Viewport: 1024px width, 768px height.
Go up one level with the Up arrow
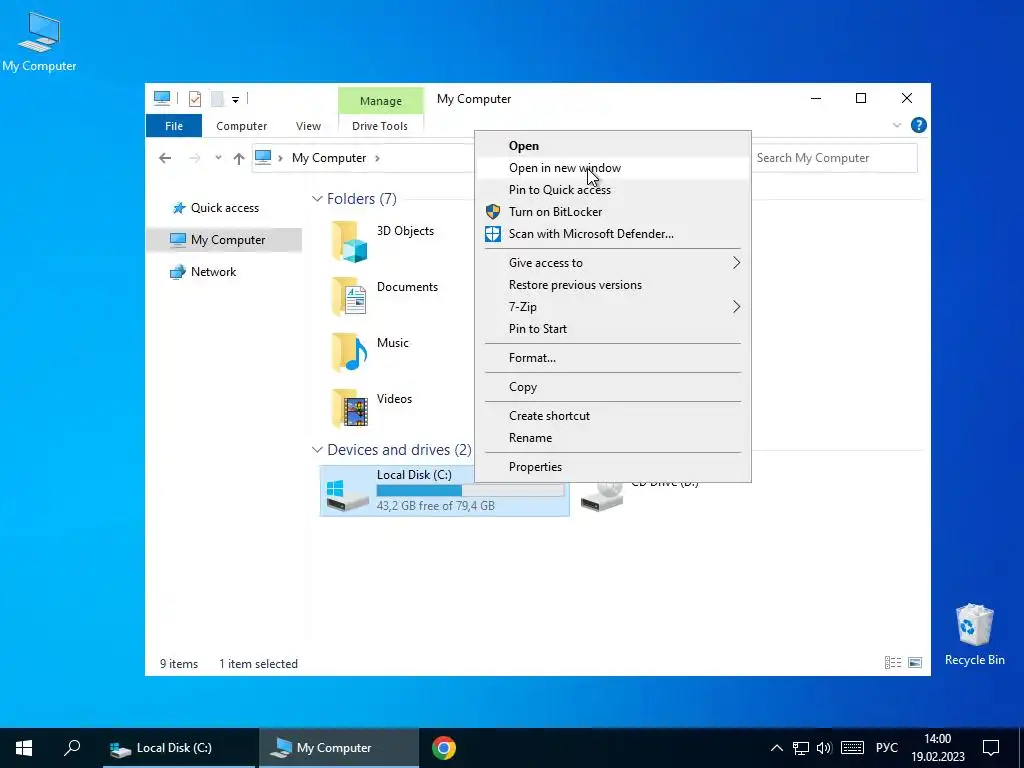tap(239, 158)
